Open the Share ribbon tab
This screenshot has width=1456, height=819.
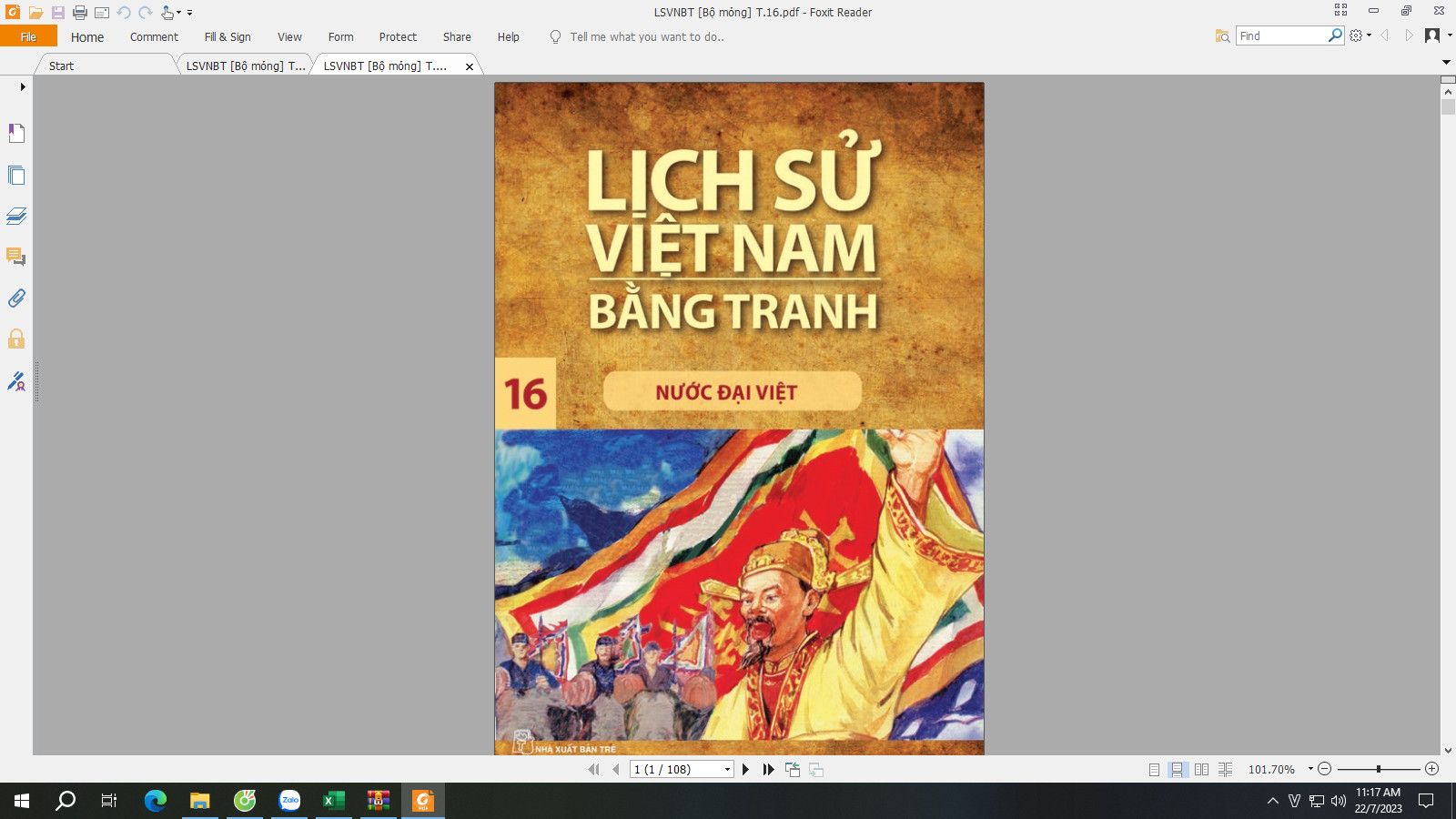point(457,37)
